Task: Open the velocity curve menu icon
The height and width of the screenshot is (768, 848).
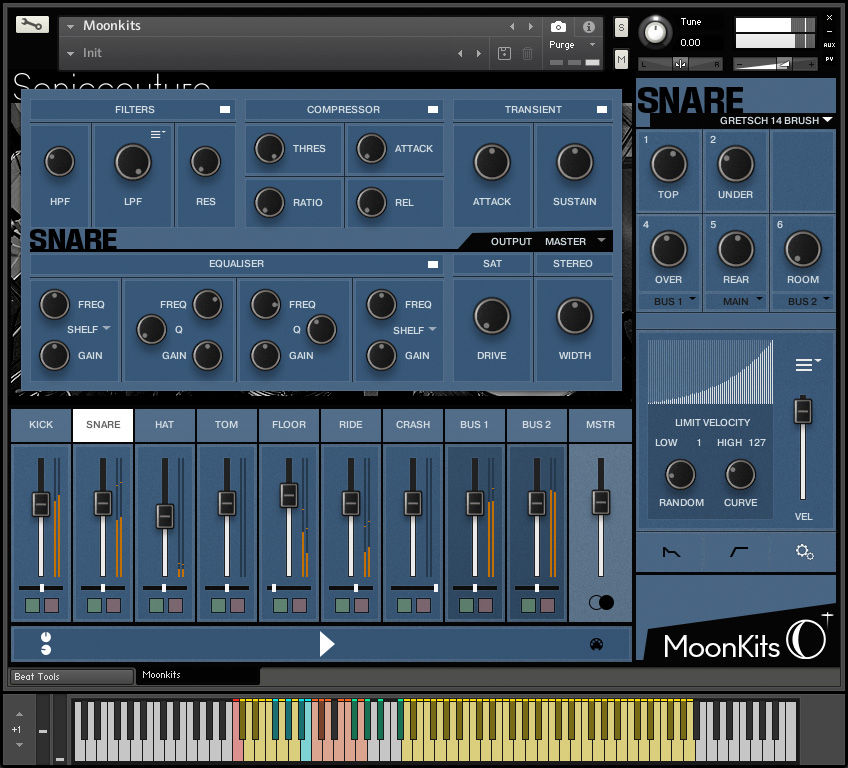Action: 808,365
